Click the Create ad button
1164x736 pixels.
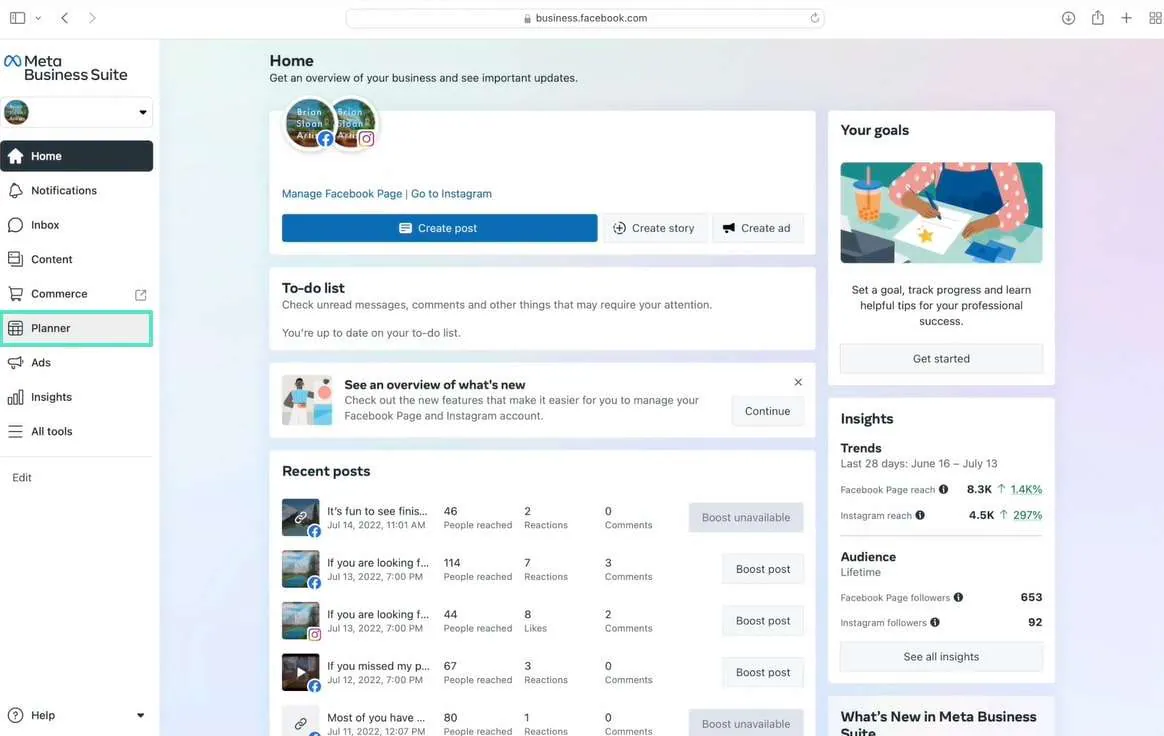[757, 228]
